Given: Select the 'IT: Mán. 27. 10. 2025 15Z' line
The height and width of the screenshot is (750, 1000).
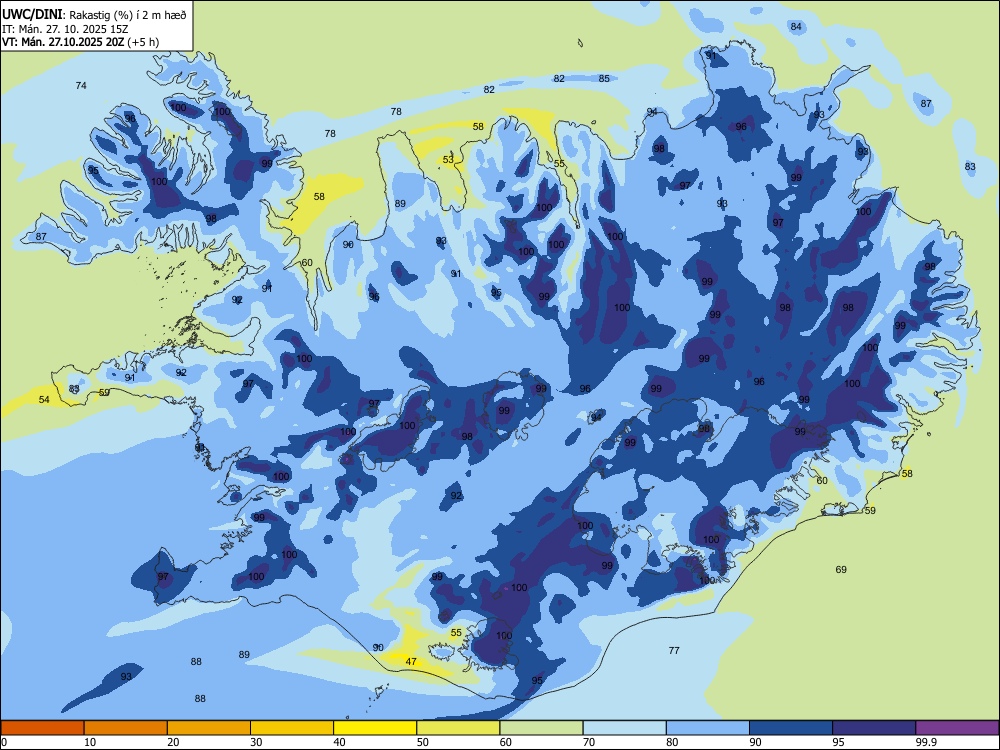Looking at the screenshot, I should tap(65, 29).
